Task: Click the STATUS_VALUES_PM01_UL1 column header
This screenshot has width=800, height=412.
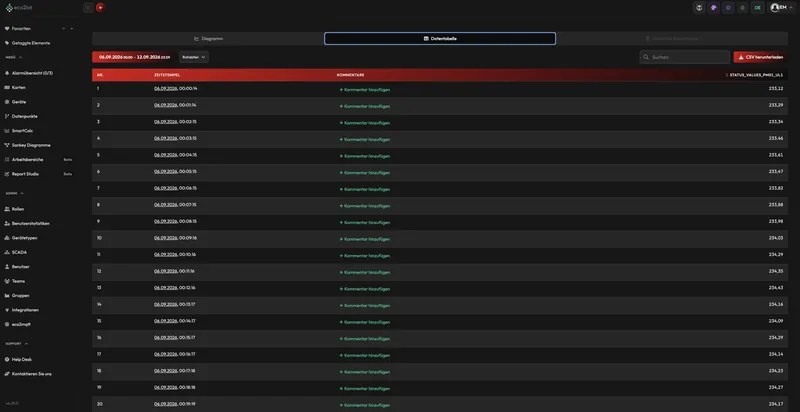Action: coord(754,75)
